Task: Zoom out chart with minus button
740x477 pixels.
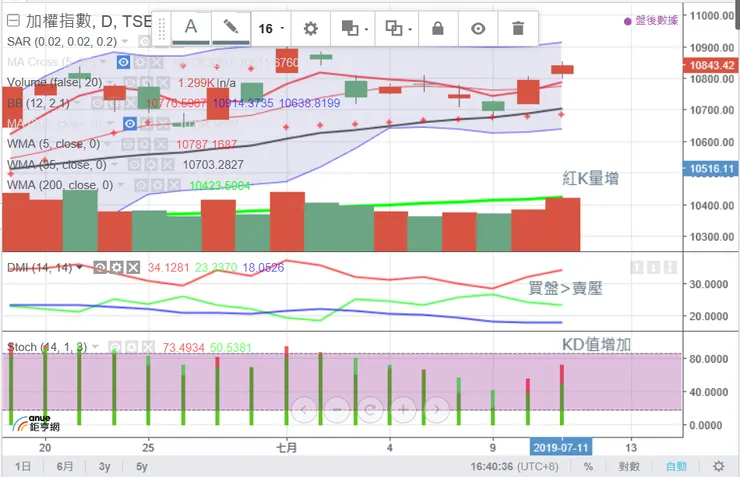Action: [337, 410]
